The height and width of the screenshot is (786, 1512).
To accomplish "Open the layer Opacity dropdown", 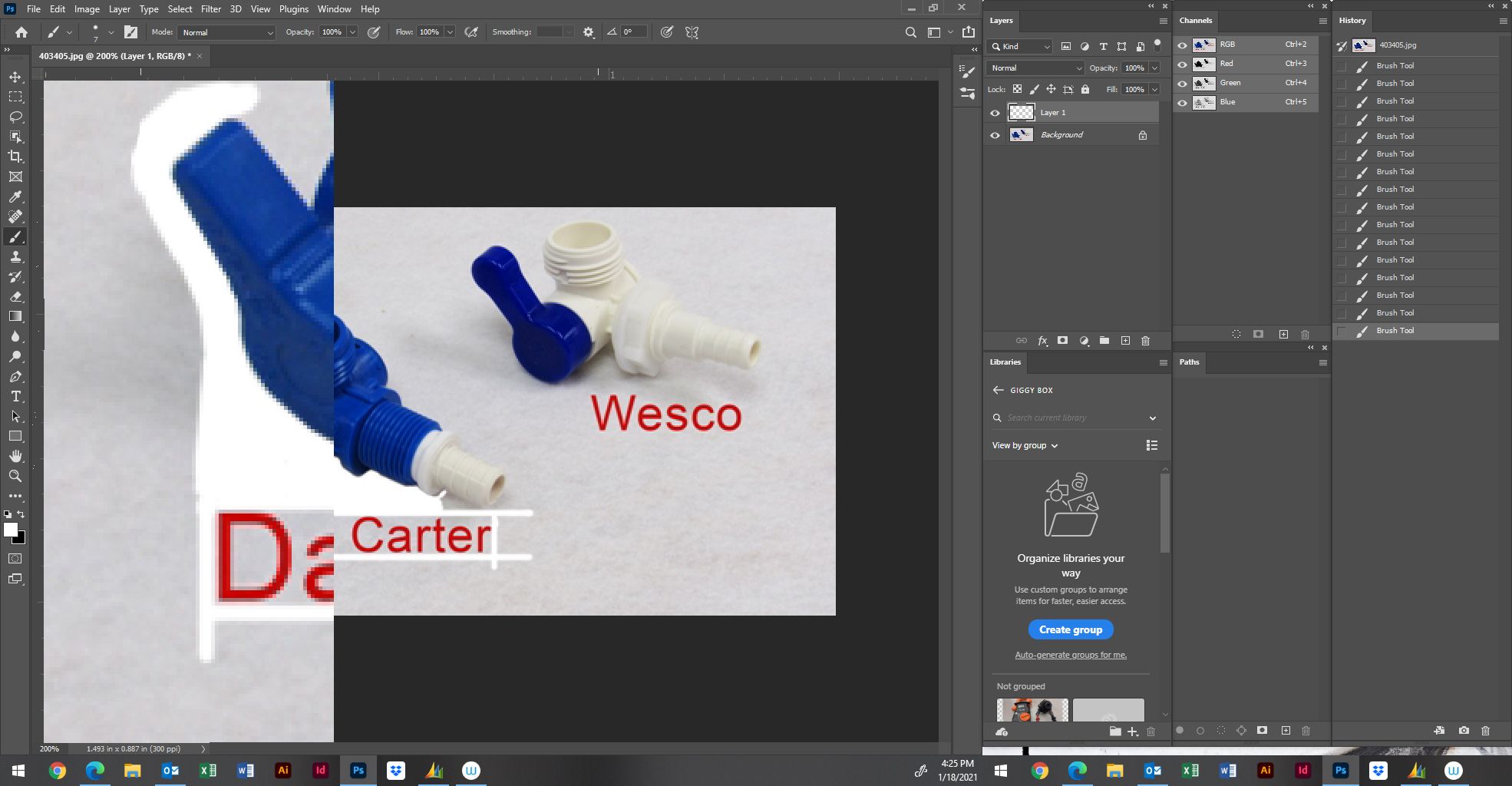I will click(1155, 68).
